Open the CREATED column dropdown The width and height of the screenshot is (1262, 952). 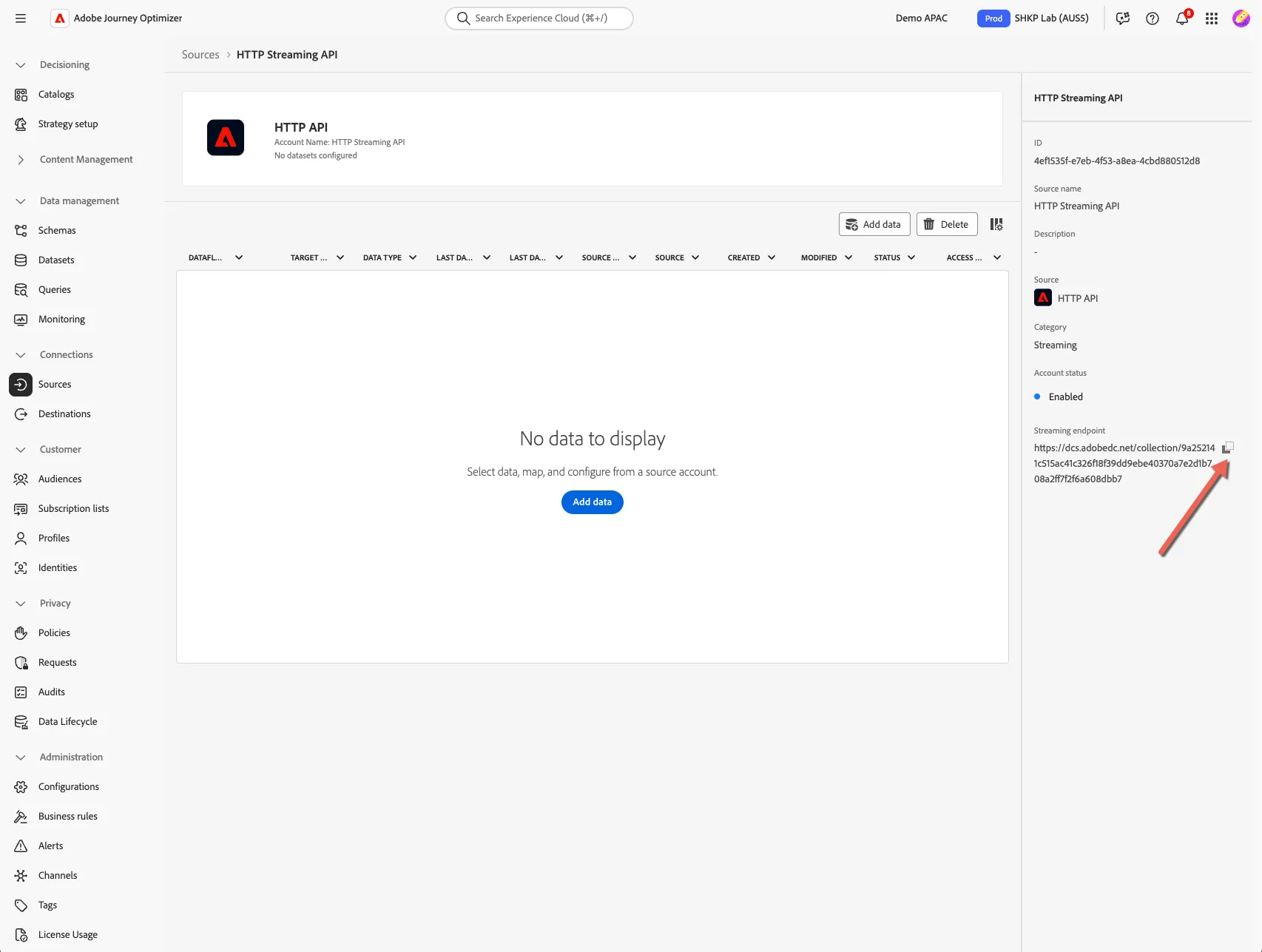(x=772, y=257)
